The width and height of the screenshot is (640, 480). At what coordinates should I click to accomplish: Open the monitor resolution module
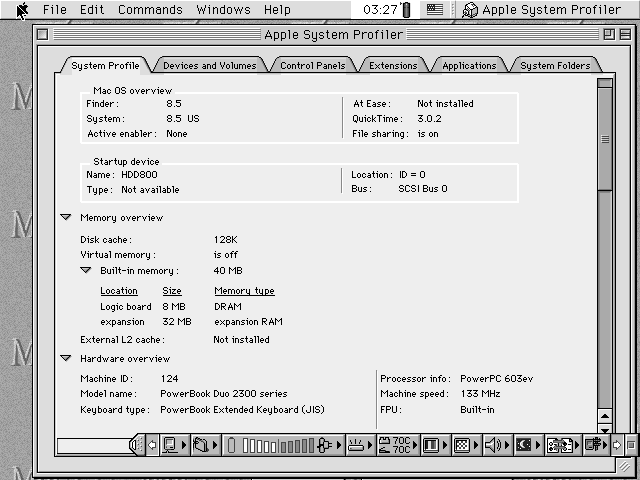point(466,445)
